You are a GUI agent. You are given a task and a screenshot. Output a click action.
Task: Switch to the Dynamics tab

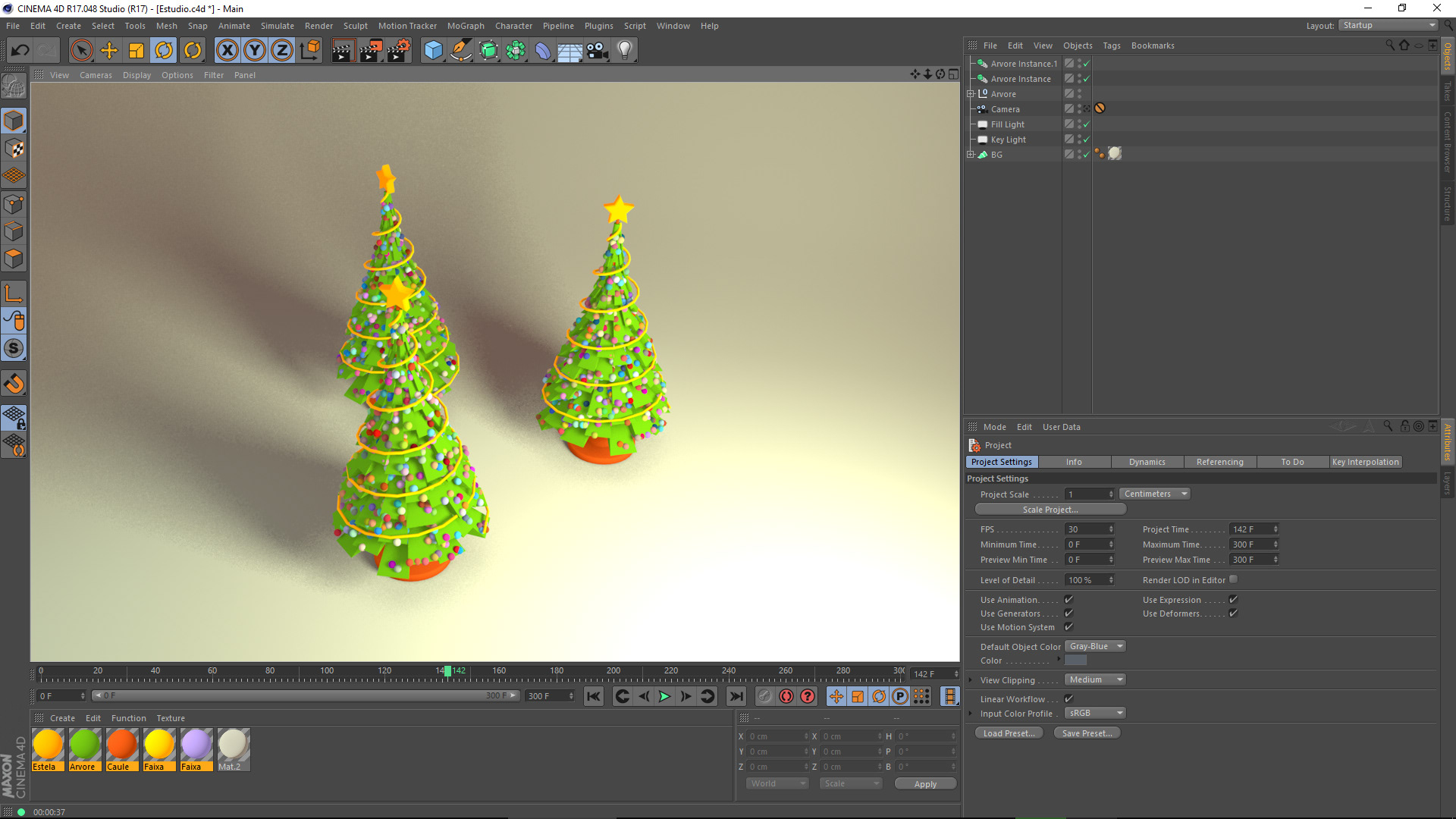[1147, 463]
